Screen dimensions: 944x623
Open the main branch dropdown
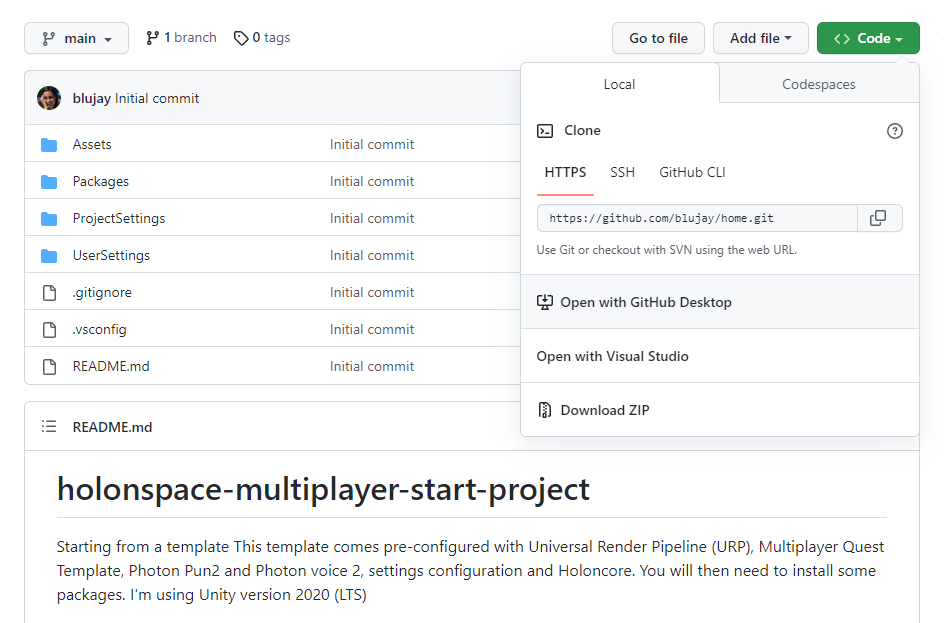pos(76,38)
